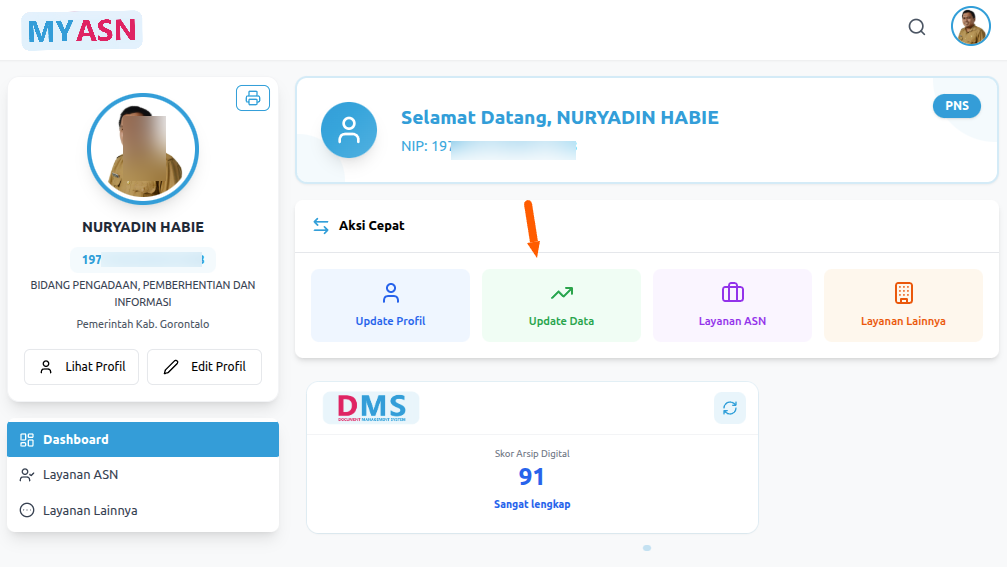Click the PNS status badge

[956, 106]
